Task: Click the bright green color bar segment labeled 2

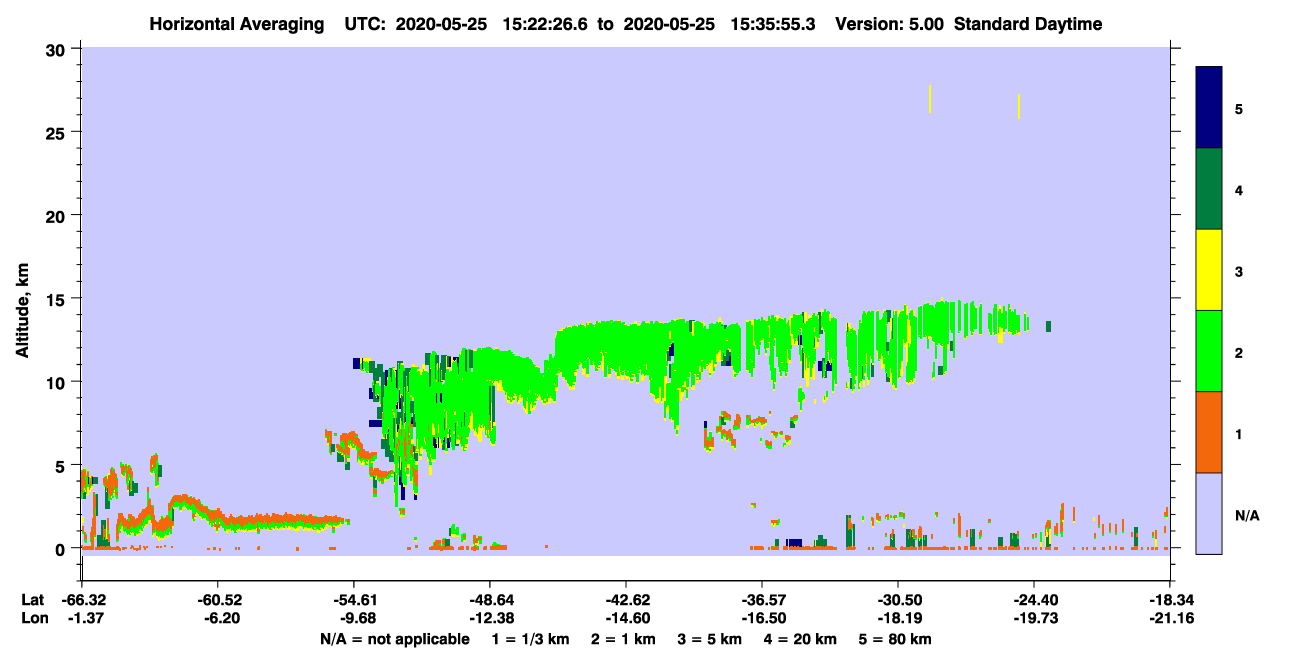Action: [1209, 351]
